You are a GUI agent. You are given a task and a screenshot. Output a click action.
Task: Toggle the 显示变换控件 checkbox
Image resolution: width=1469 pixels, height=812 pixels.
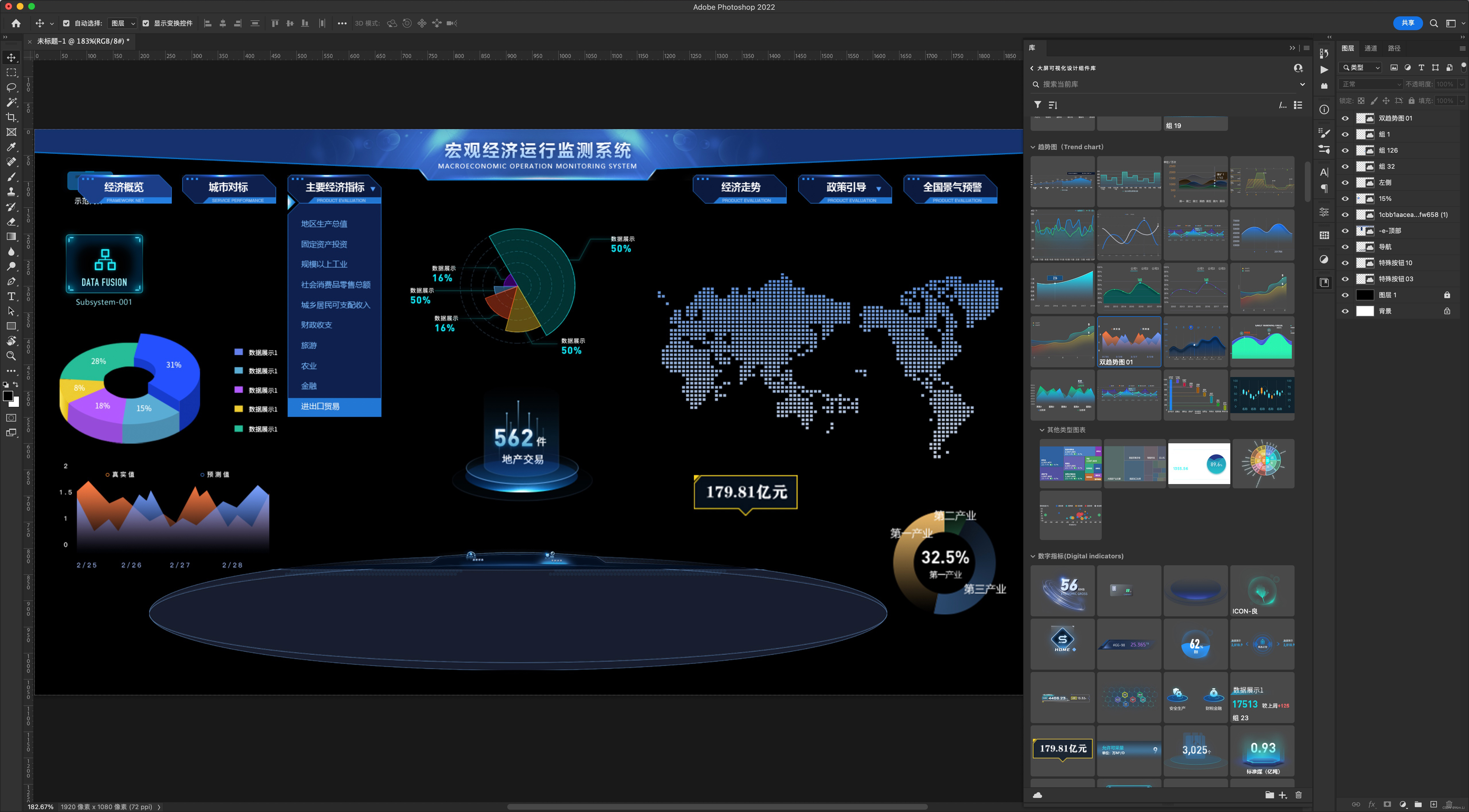coord(145,23)
